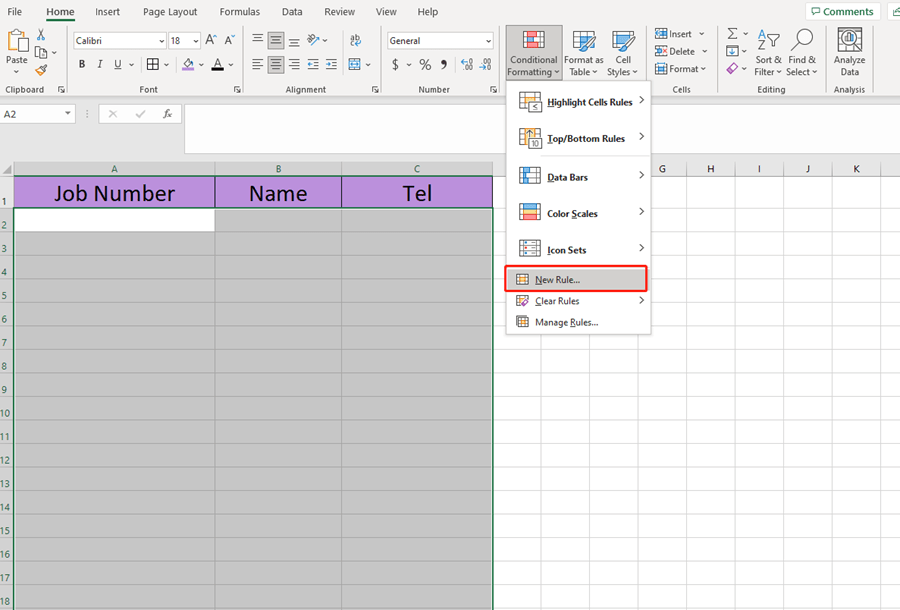Open Highlight Cells Rules submenu

pyautogui.click(x=579, y=102)
